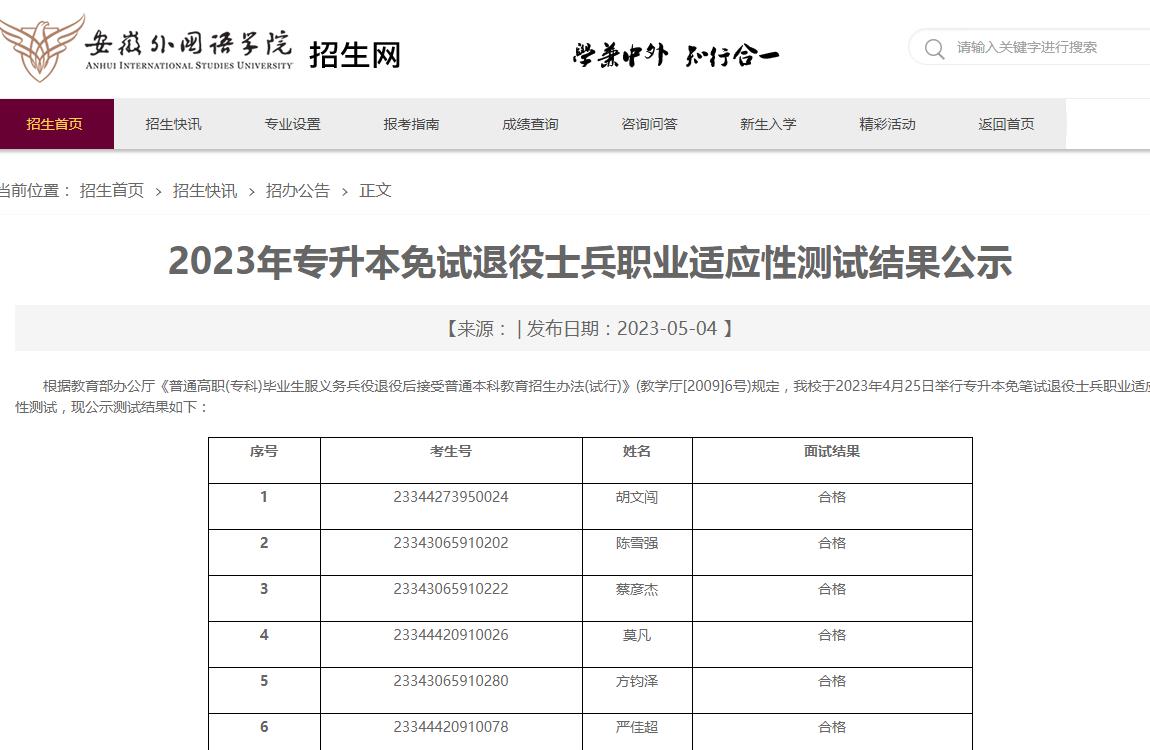Click breadcrumb link 招办公告
This screenshot has height=750, width=1150.
(x=298, y=191)
